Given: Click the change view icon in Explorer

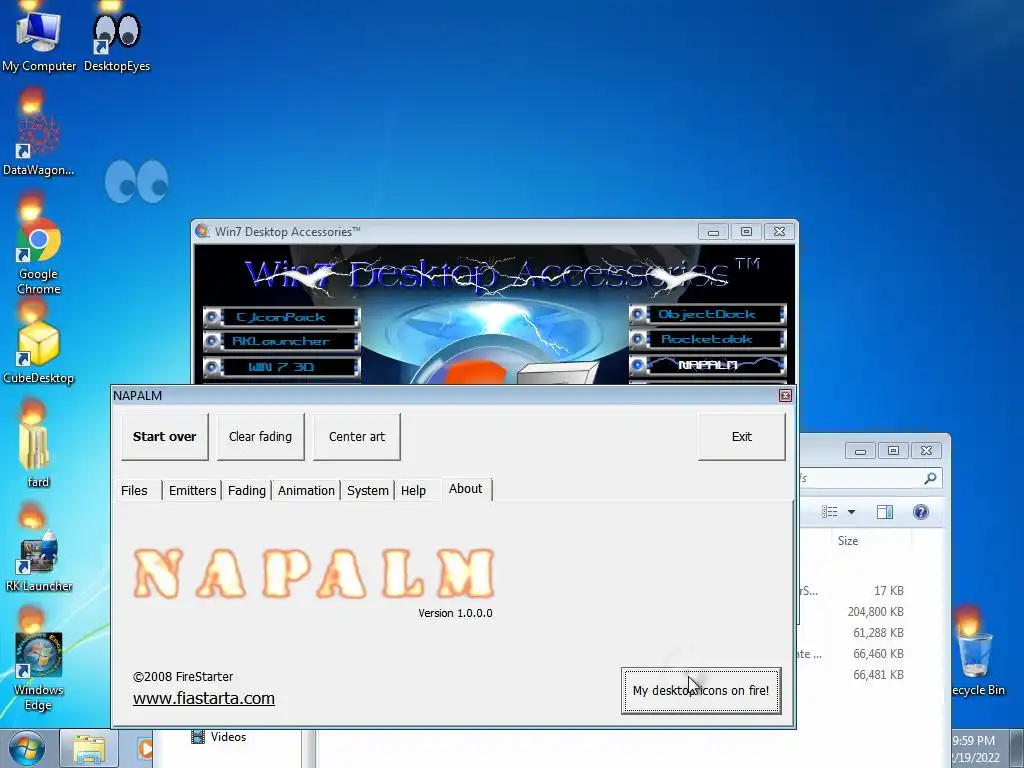Looking at the screenshot, I should click(x=829, y=512).
